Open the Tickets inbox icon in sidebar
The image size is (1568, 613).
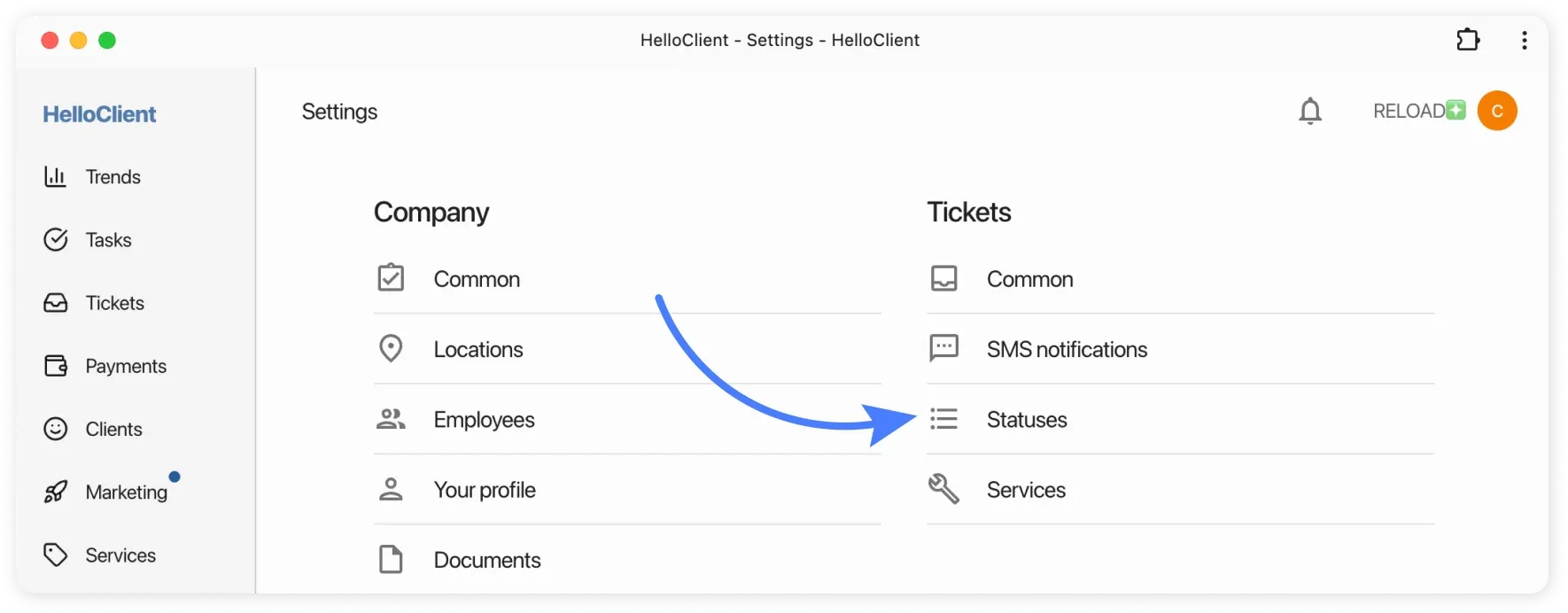(56, 302)
